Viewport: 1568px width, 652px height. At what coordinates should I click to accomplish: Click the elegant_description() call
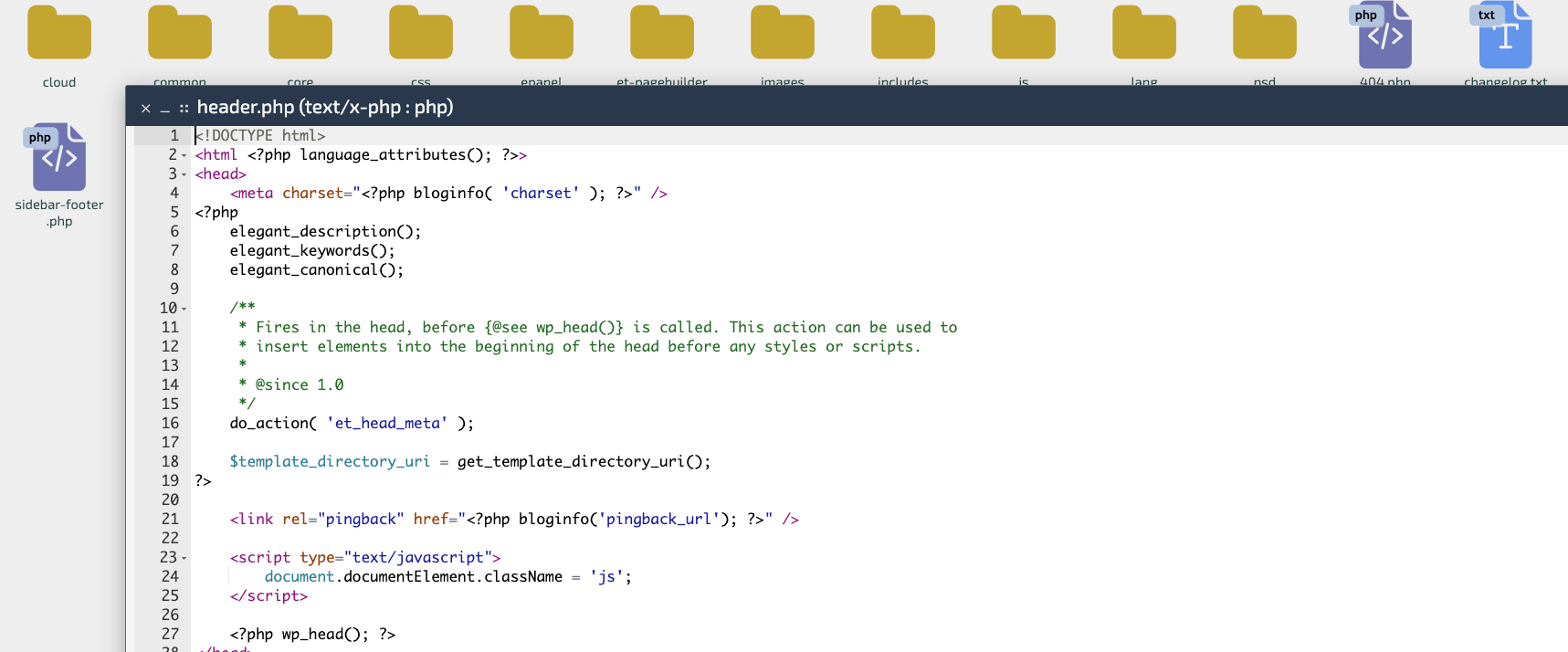pos(325,232)
